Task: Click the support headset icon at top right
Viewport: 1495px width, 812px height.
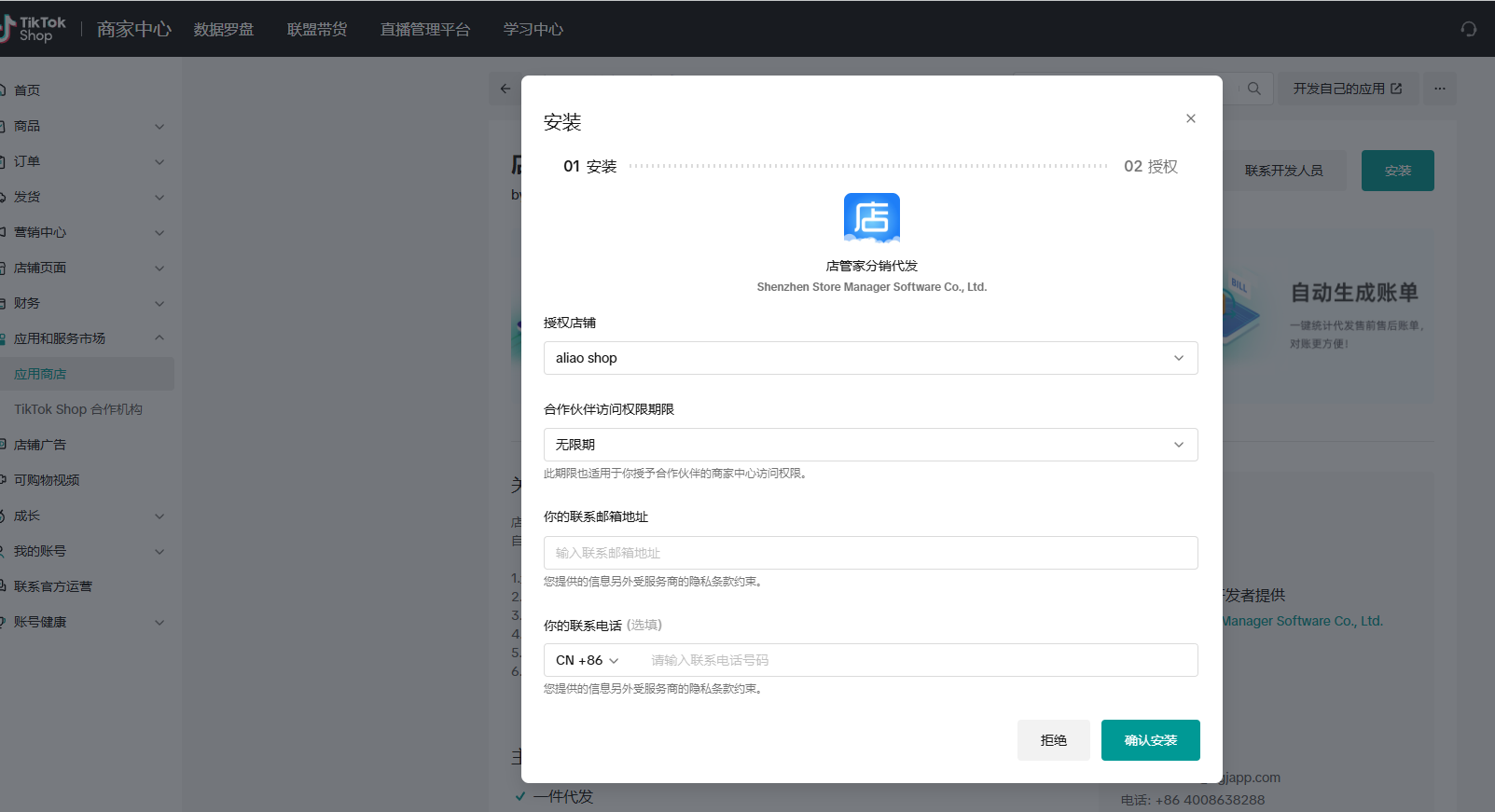Action: coord(1469,29)
